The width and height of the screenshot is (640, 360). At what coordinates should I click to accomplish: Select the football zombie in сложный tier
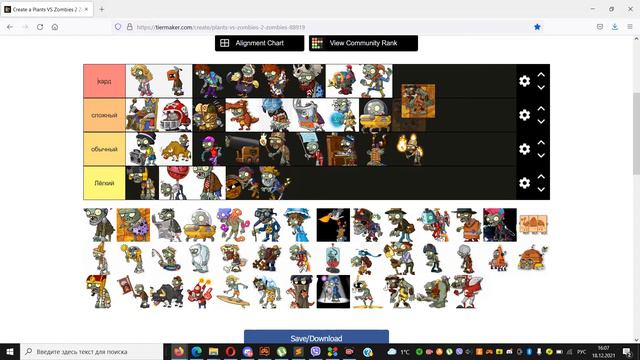176,115
